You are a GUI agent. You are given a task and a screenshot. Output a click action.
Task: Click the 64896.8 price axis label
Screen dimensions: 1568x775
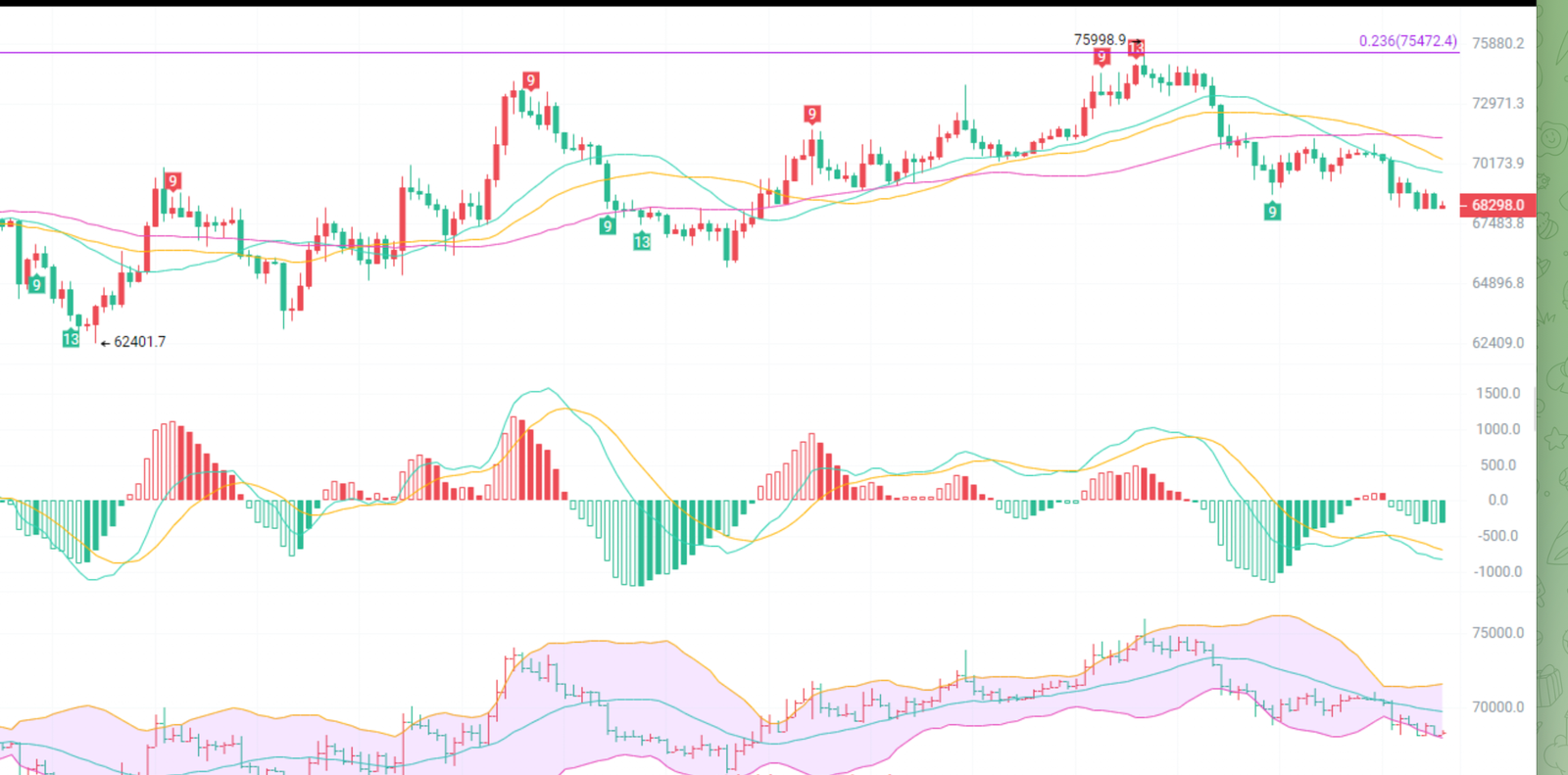tap(1497, 283)
